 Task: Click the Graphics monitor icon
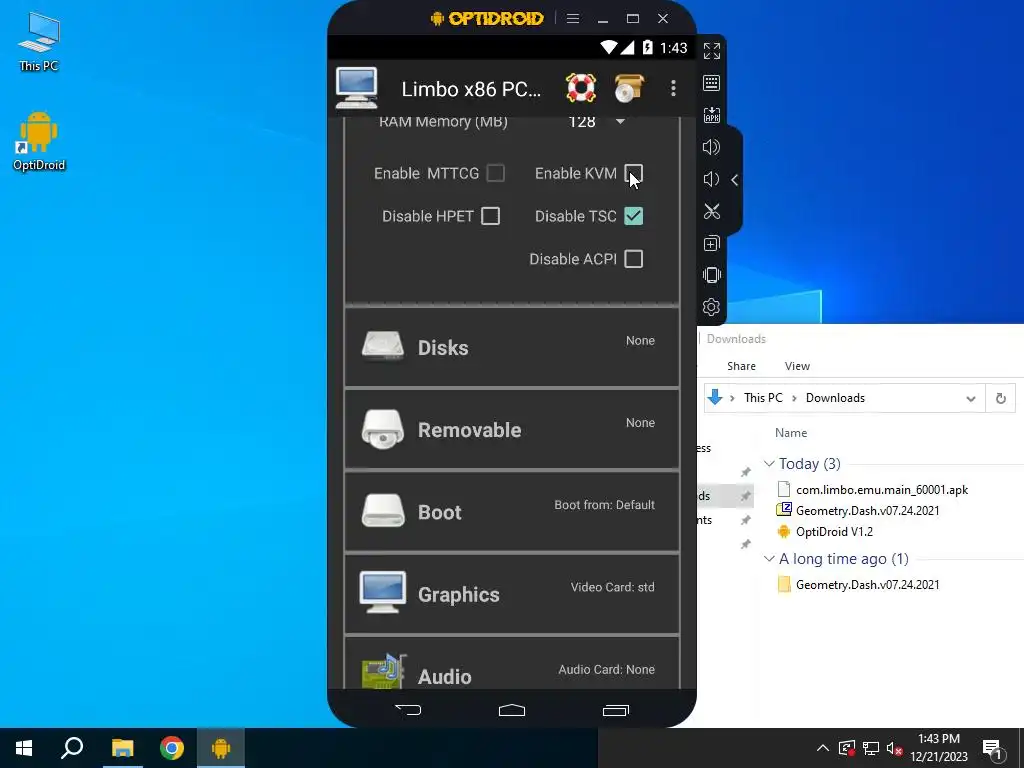coord(383,592)
